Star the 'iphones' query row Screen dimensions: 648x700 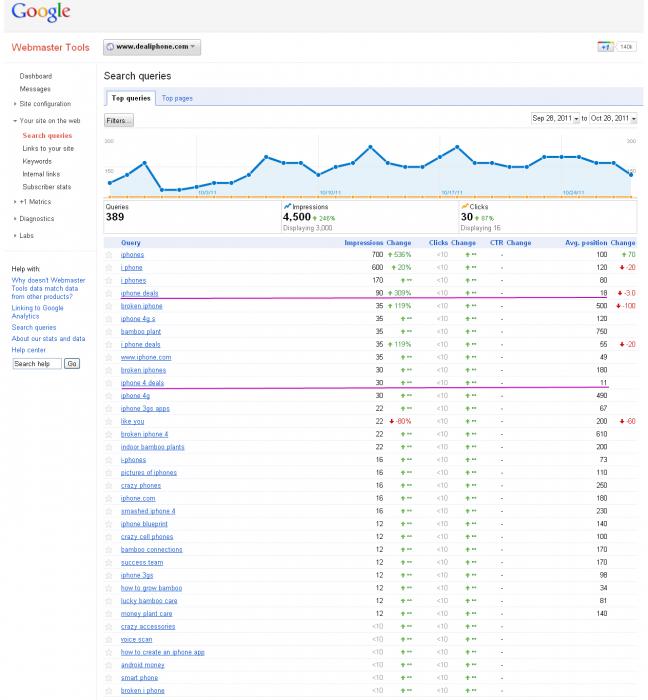[x=108, y=255]
